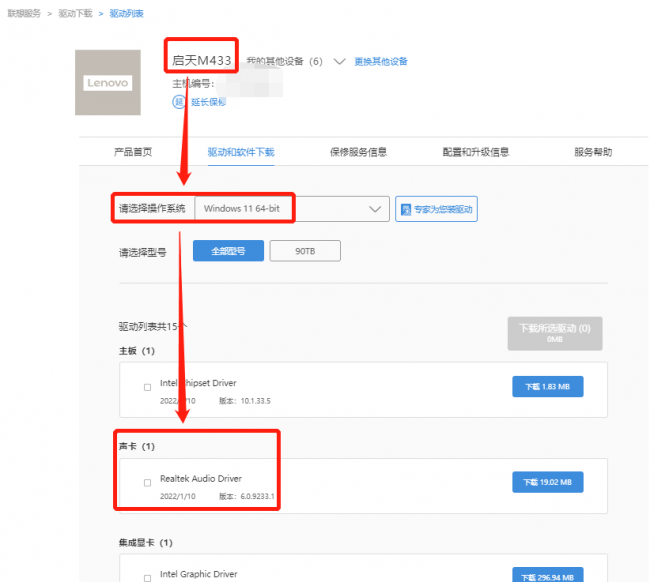
Task: Click 下载所选驱动 (0) button
Action: click(555, 333)
